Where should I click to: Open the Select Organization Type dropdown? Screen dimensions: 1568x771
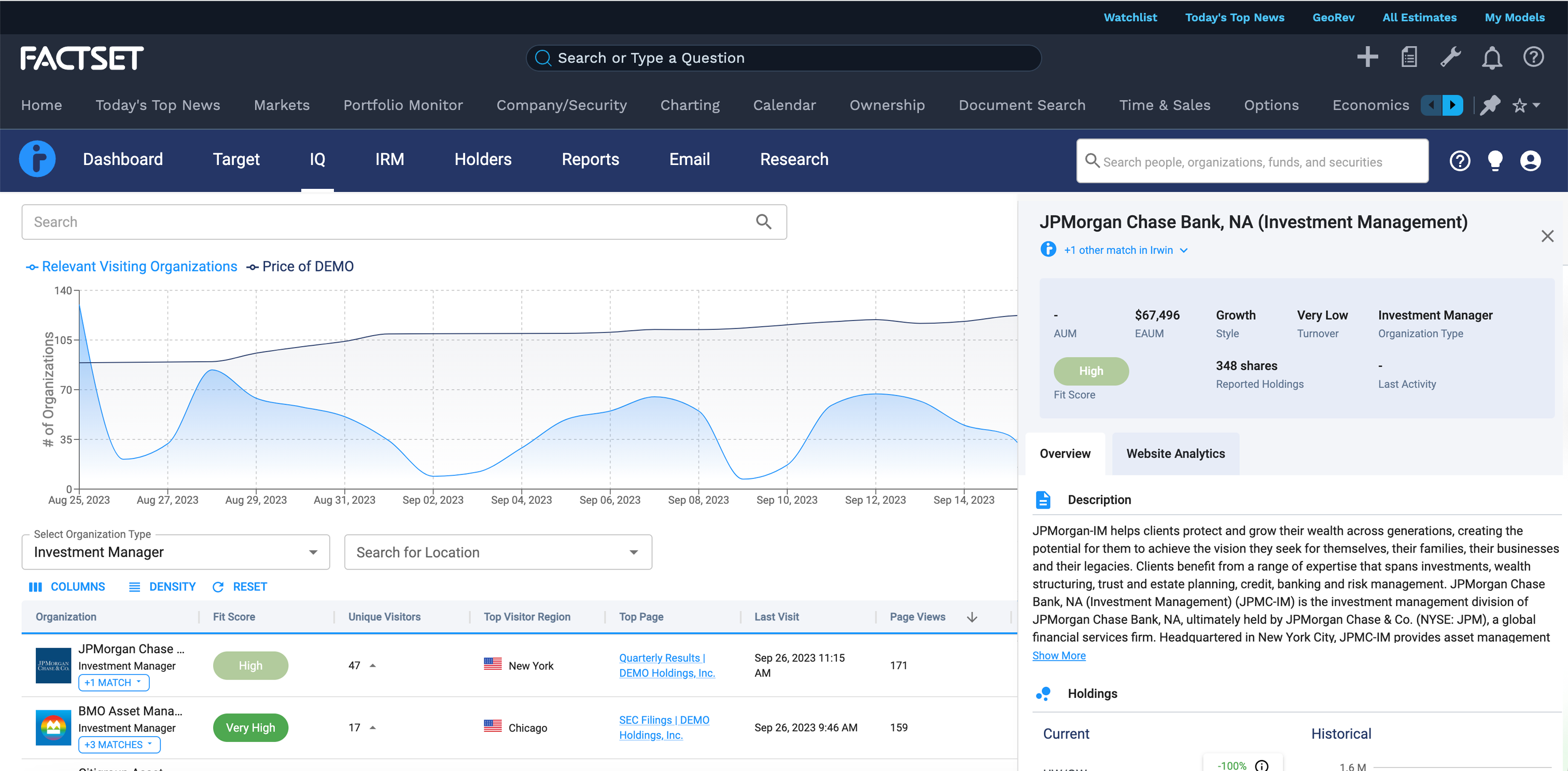click(x=175, y=552)
